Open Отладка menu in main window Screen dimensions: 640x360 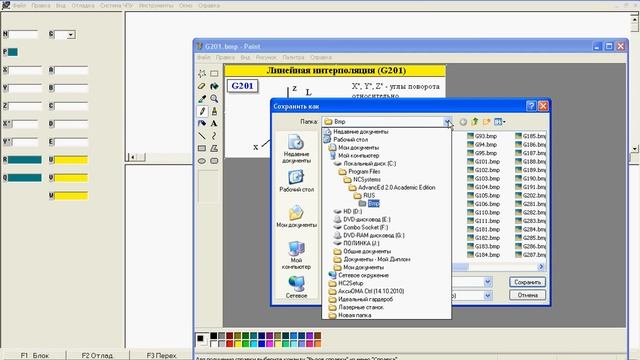[x=83, y=6]
